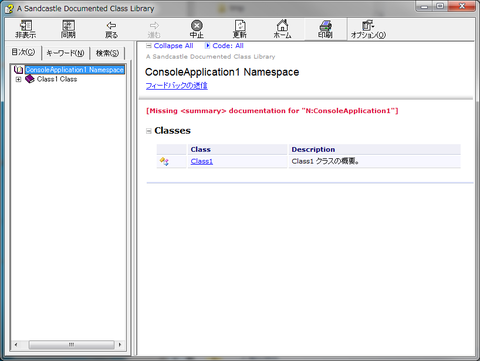
Task: Collapse the Classes section
Action: 149,131
